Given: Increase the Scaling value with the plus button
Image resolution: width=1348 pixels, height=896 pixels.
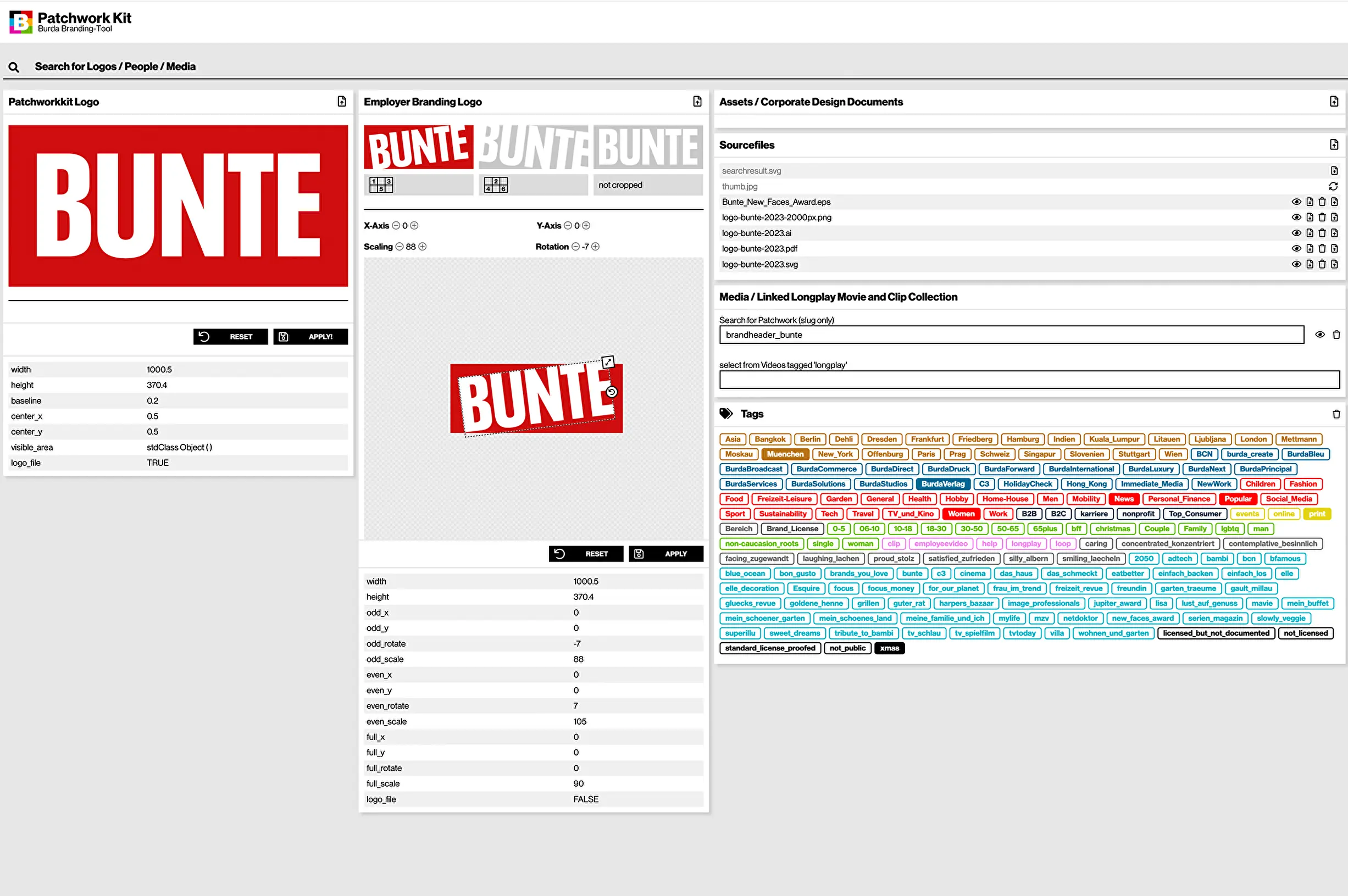Looking at the screenshot, I should point(422,247).
